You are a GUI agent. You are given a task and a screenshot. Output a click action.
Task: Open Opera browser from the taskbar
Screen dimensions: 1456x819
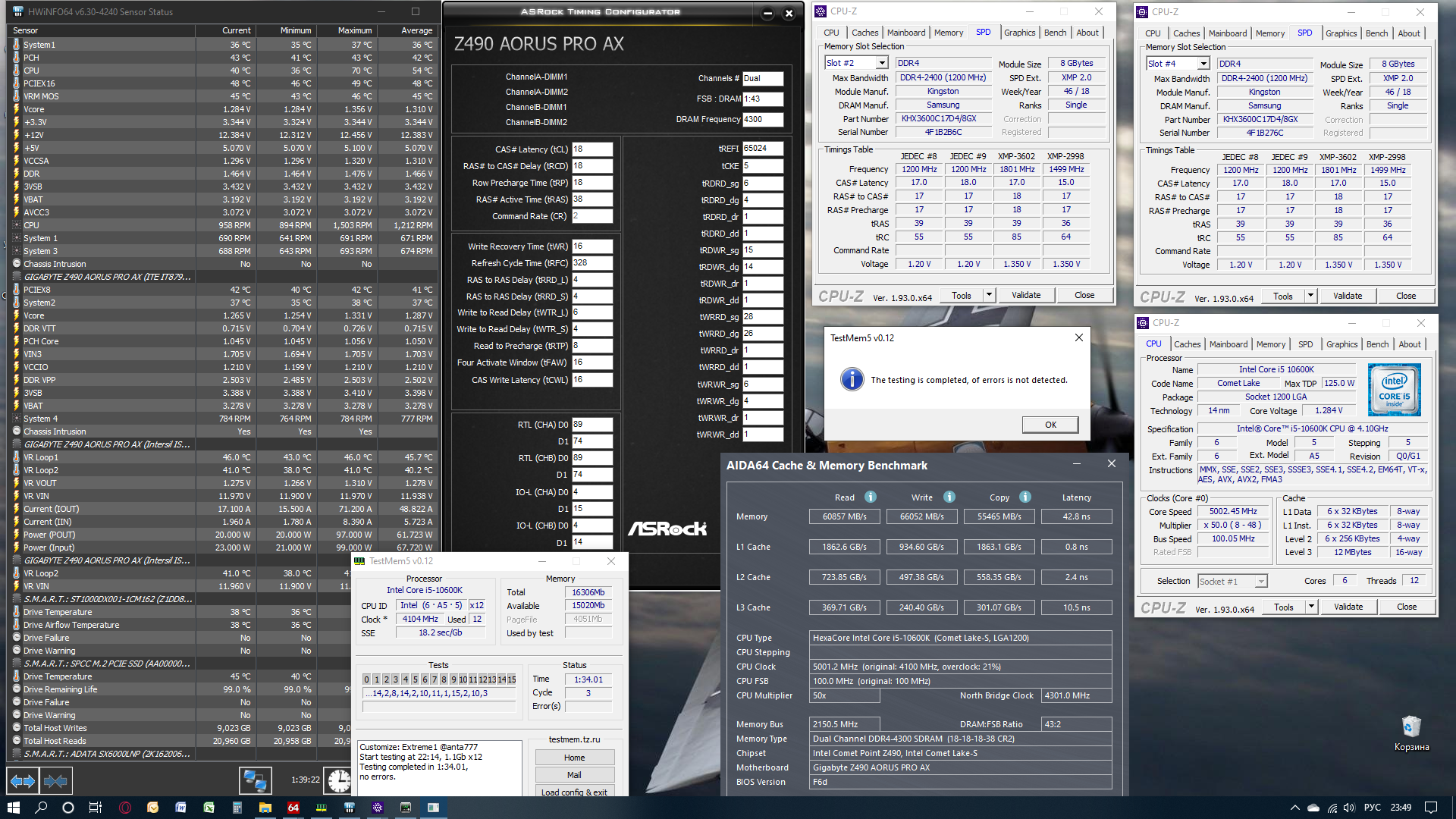(x=125, y=808)
